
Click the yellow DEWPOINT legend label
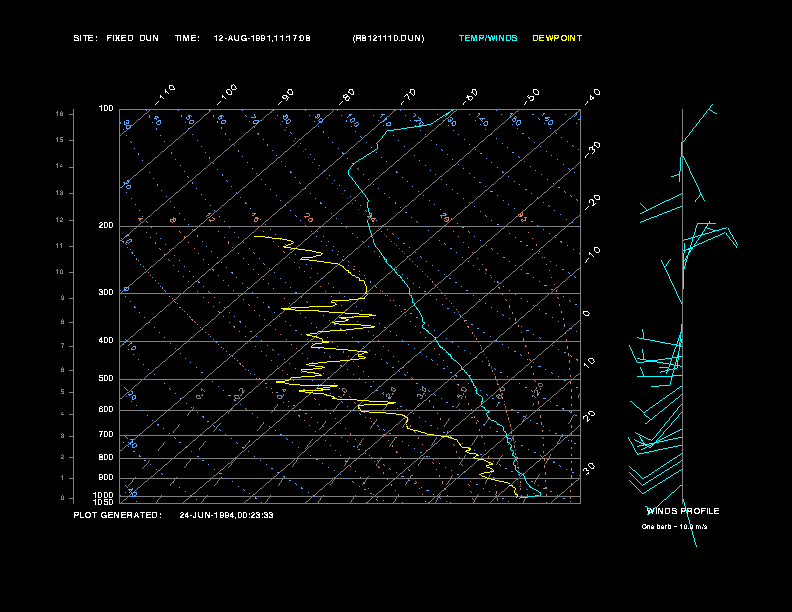coord(557,38)
